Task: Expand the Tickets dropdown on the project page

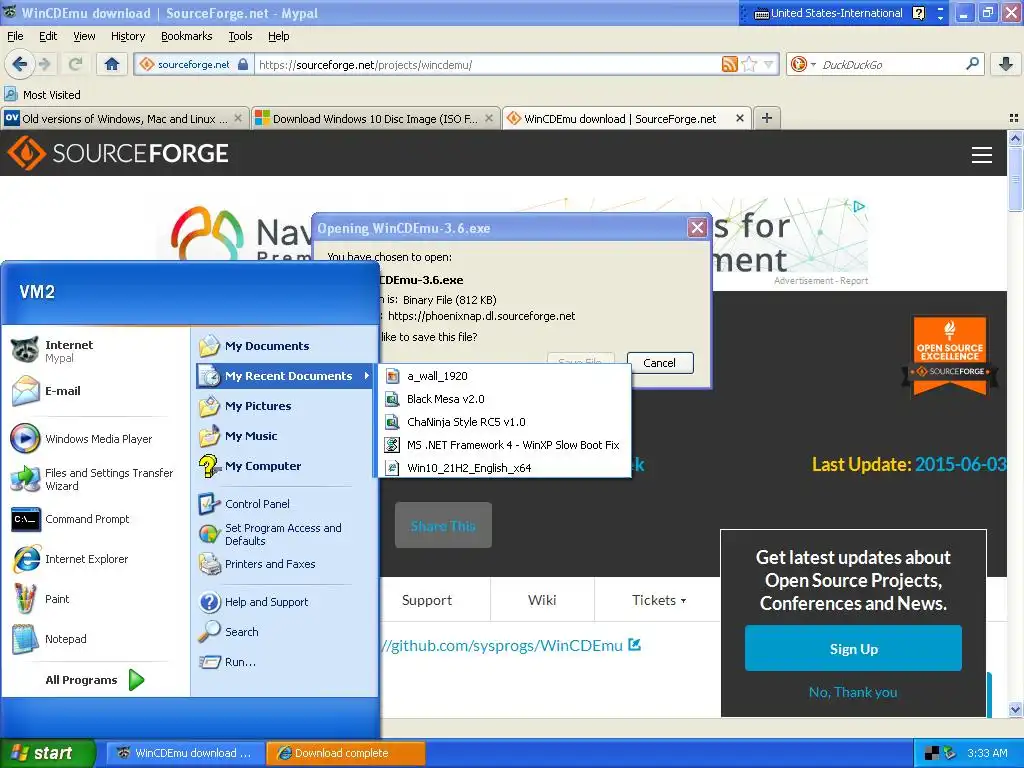Action: (x=658, y=600)
